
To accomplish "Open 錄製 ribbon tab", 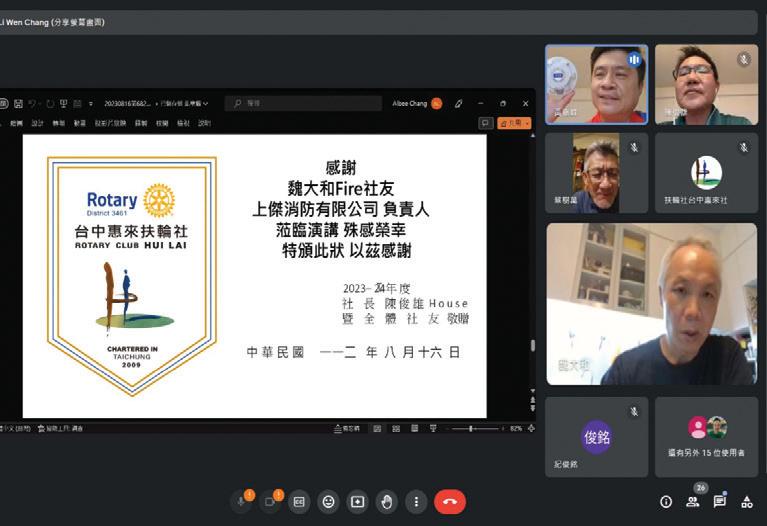I will tap(141, 123).
